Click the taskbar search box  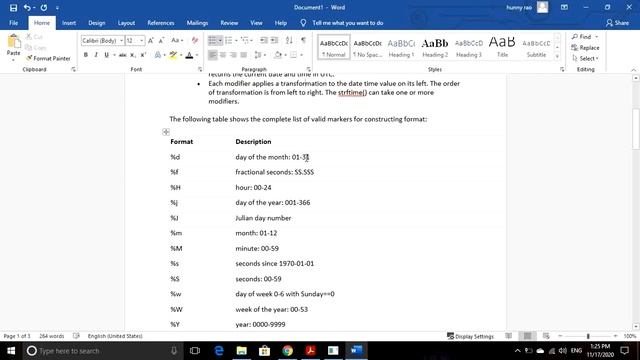102,351
